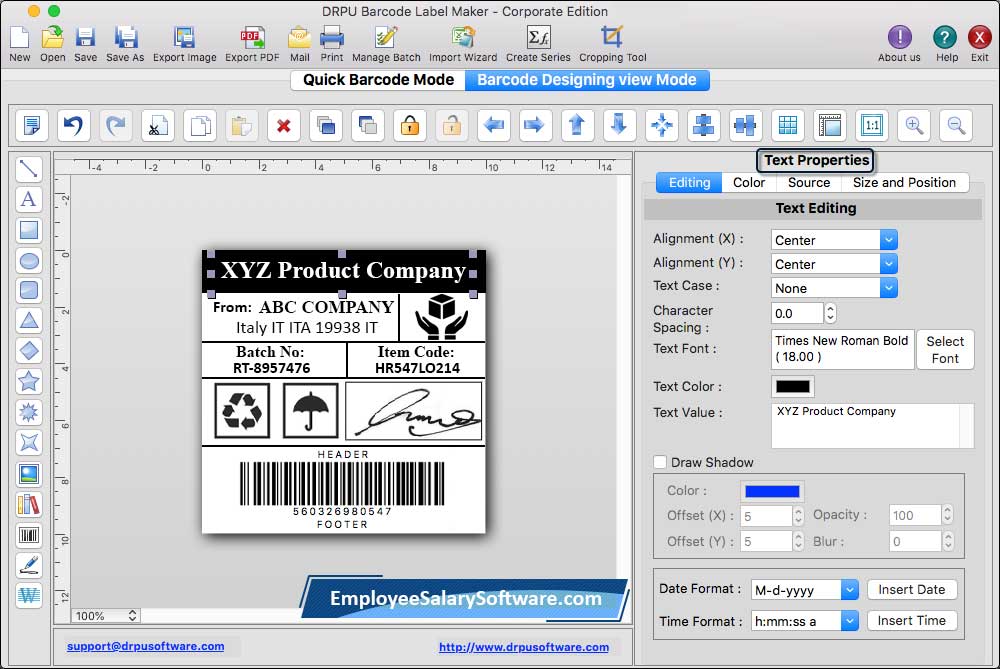Click the black Text Color swatch
Viewport: 1000px width, 669px height.
coord(793,386)
